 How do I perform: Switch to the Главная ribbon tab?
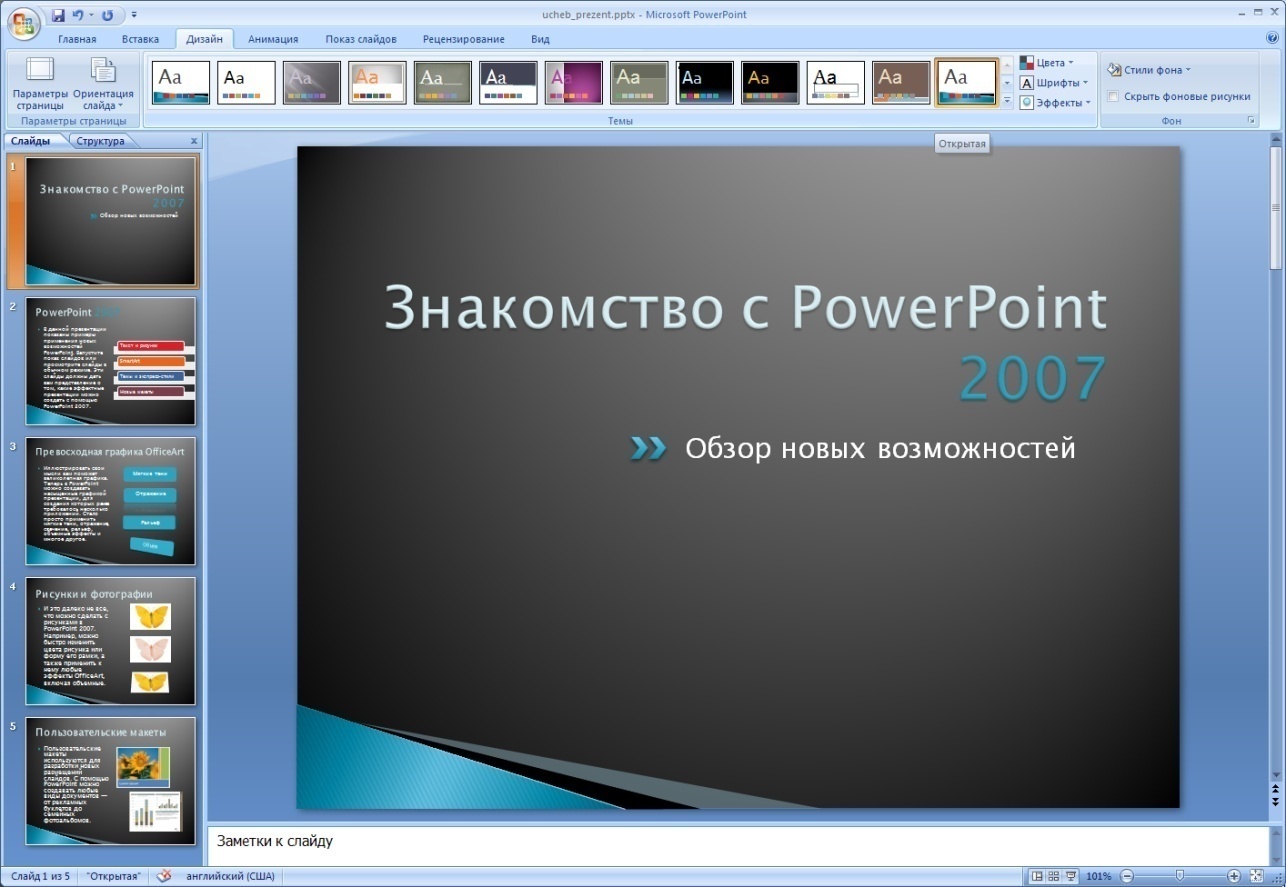coord(77,39)
